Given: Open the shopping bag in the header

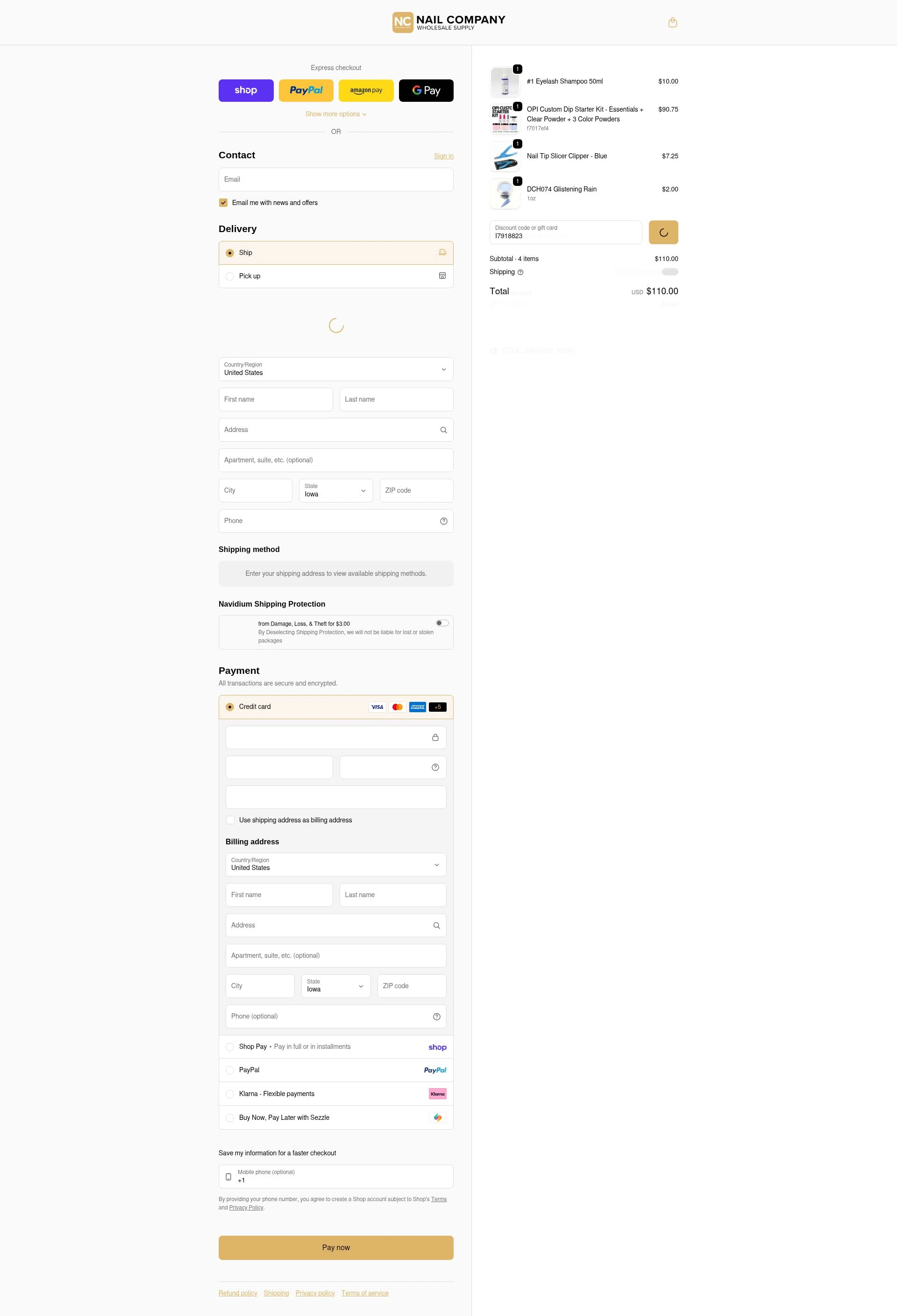Looking at the screenshot, I should pos(673,22).
